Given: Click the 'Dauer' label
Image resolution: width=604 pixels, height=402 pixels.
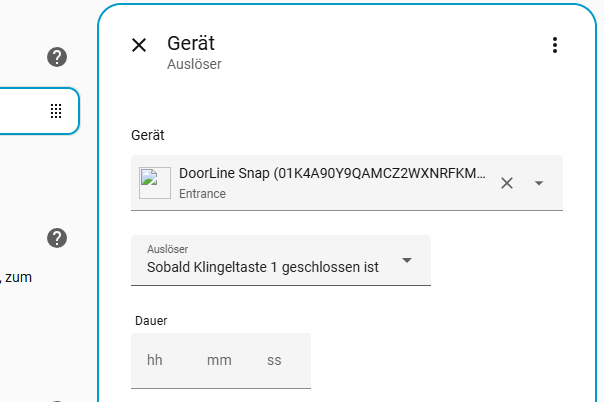Looking at the screenshot, I should [x=151, y=321].
